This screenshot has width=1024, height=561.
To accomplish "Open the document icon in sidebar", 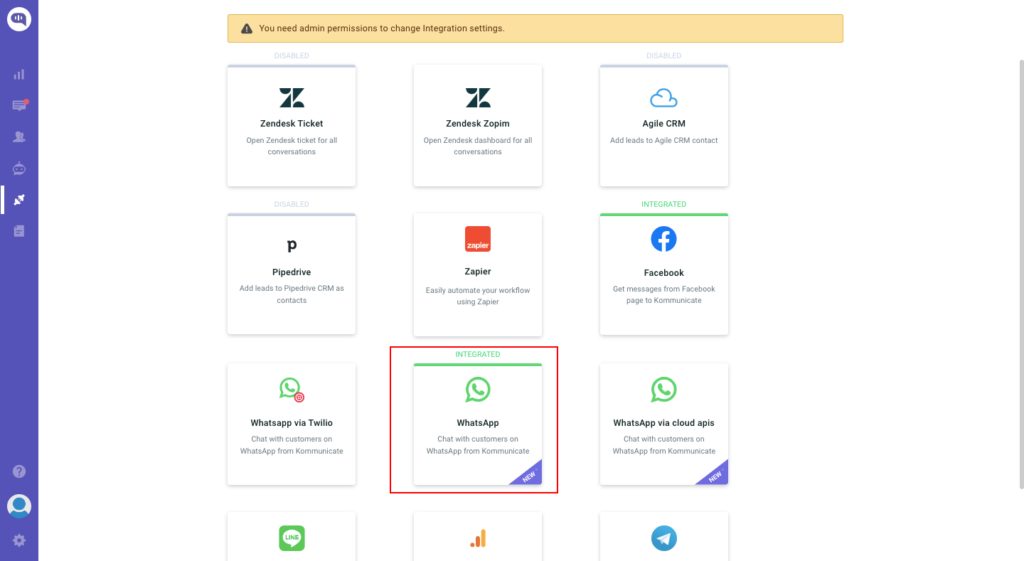I will pos(19,231).
